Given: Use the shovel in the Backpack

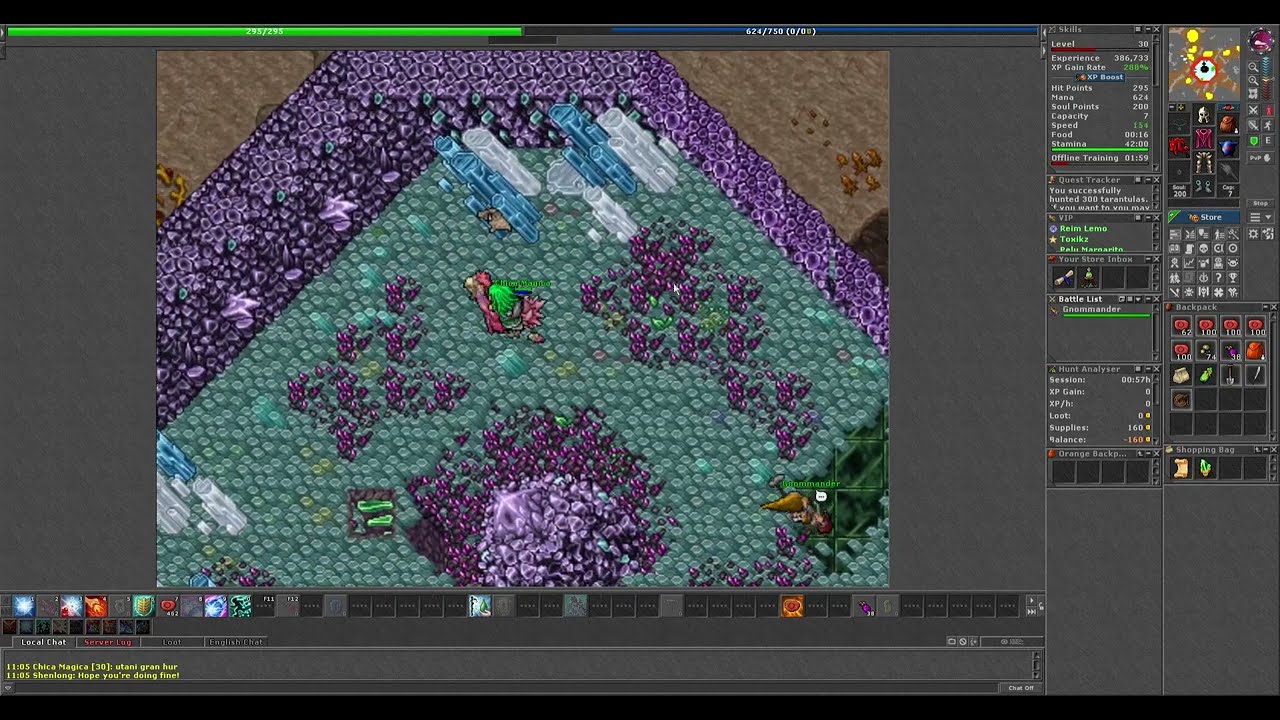Looking at the screenshot, I should (1230, 375).
